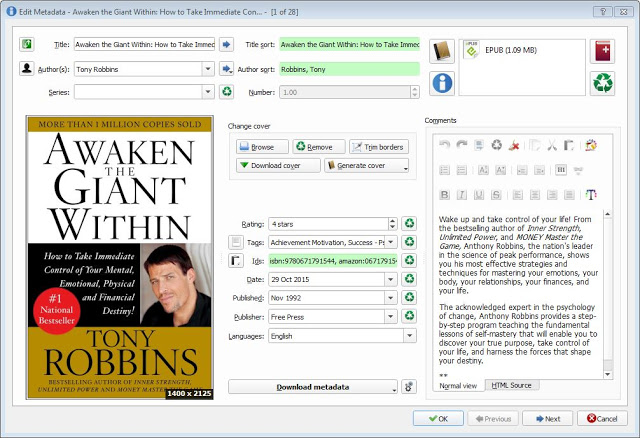The width and height of the screenshot is (640, 438).
Task: Open the Languages dropdown
Action: click(408, 336)
